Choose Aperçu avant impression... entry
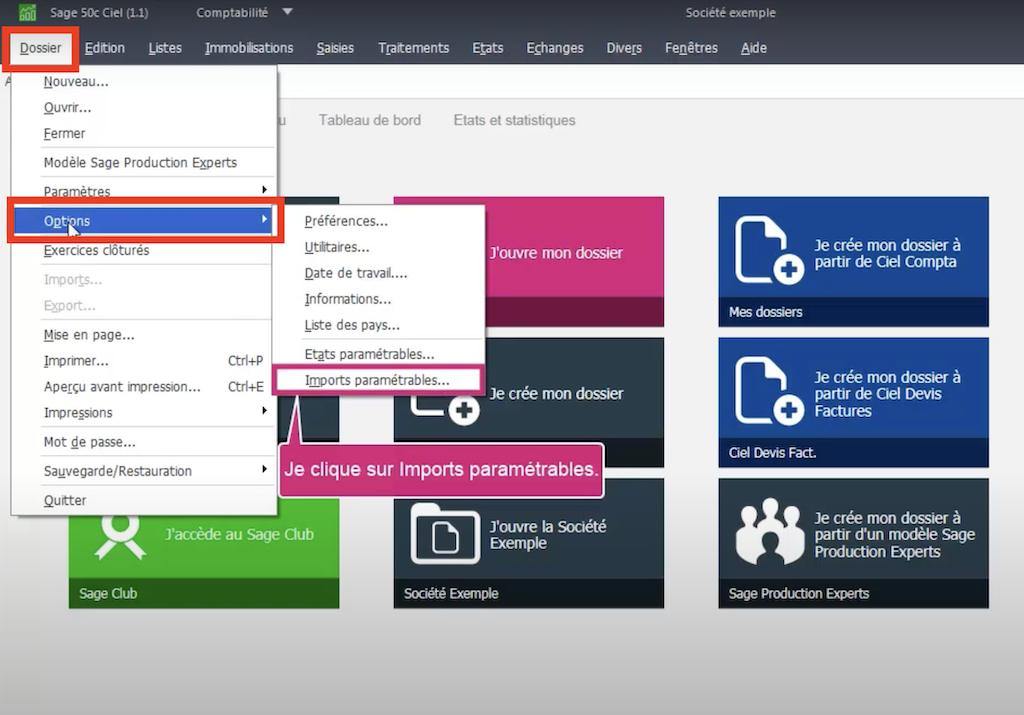Viewport: 1024px width, 715px height. 143,387
